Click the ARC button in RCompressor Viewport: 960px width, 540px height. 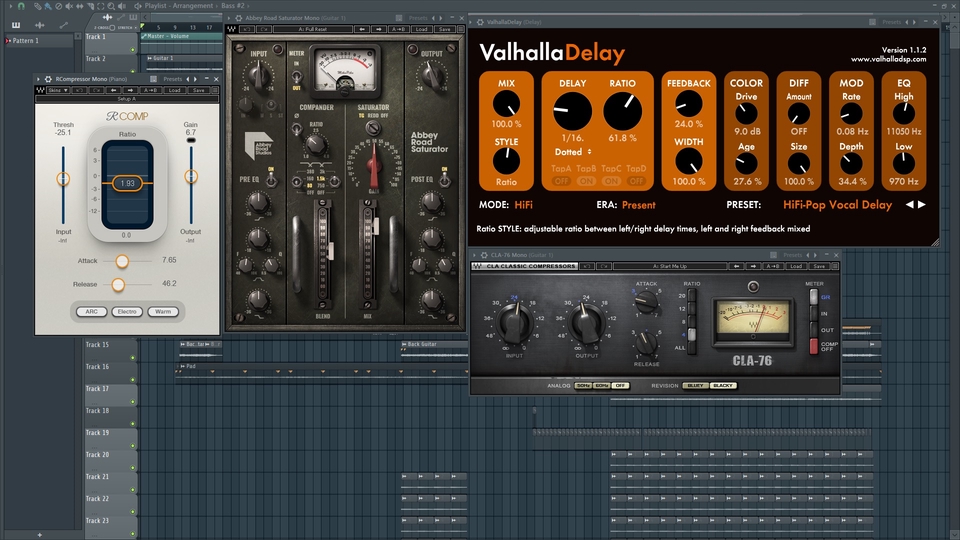[91, 312]
